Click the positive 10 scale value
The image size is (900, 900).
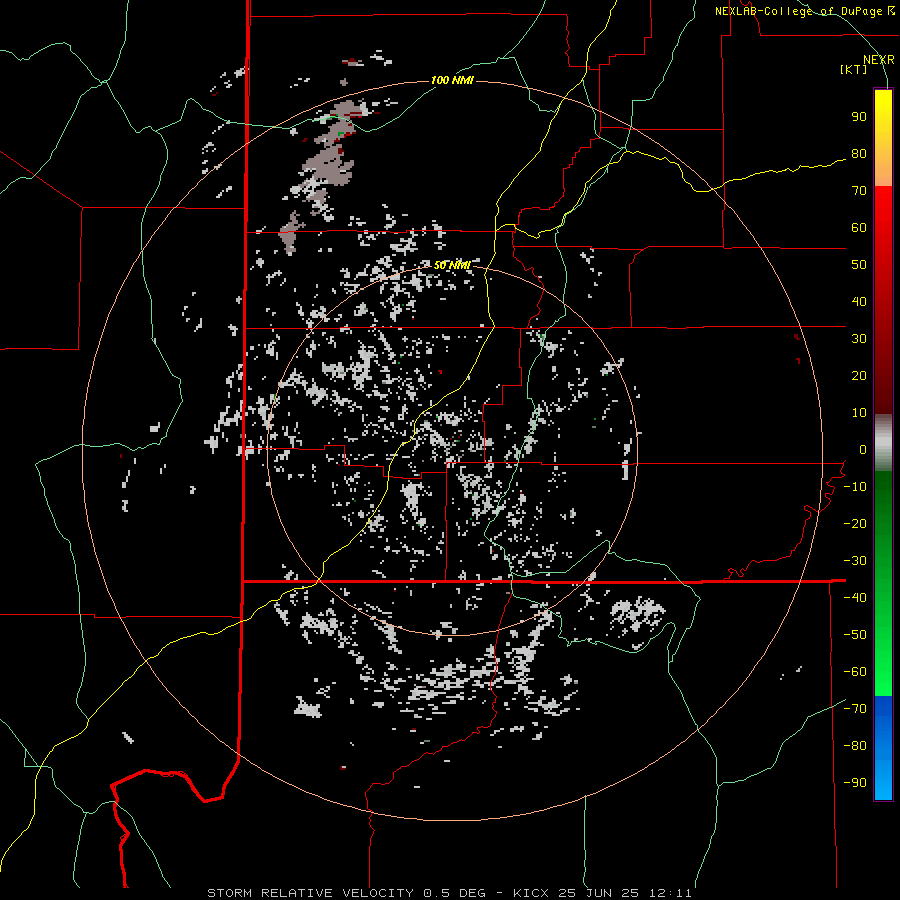pos(859,413)
